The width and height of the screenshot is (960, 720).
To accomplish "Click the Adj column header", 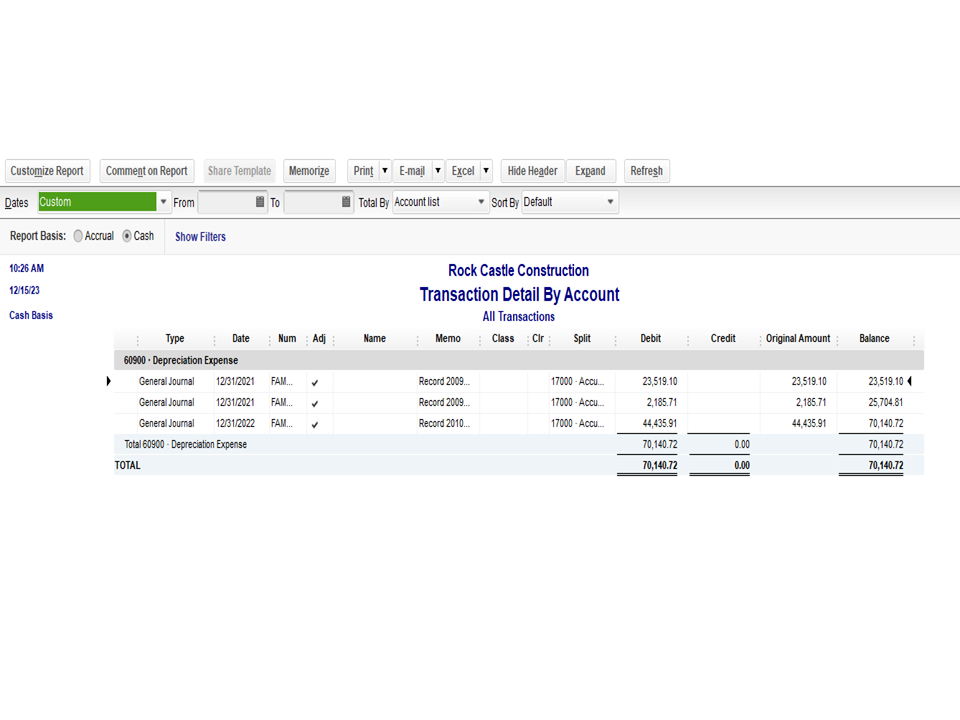I will point(319,339).
